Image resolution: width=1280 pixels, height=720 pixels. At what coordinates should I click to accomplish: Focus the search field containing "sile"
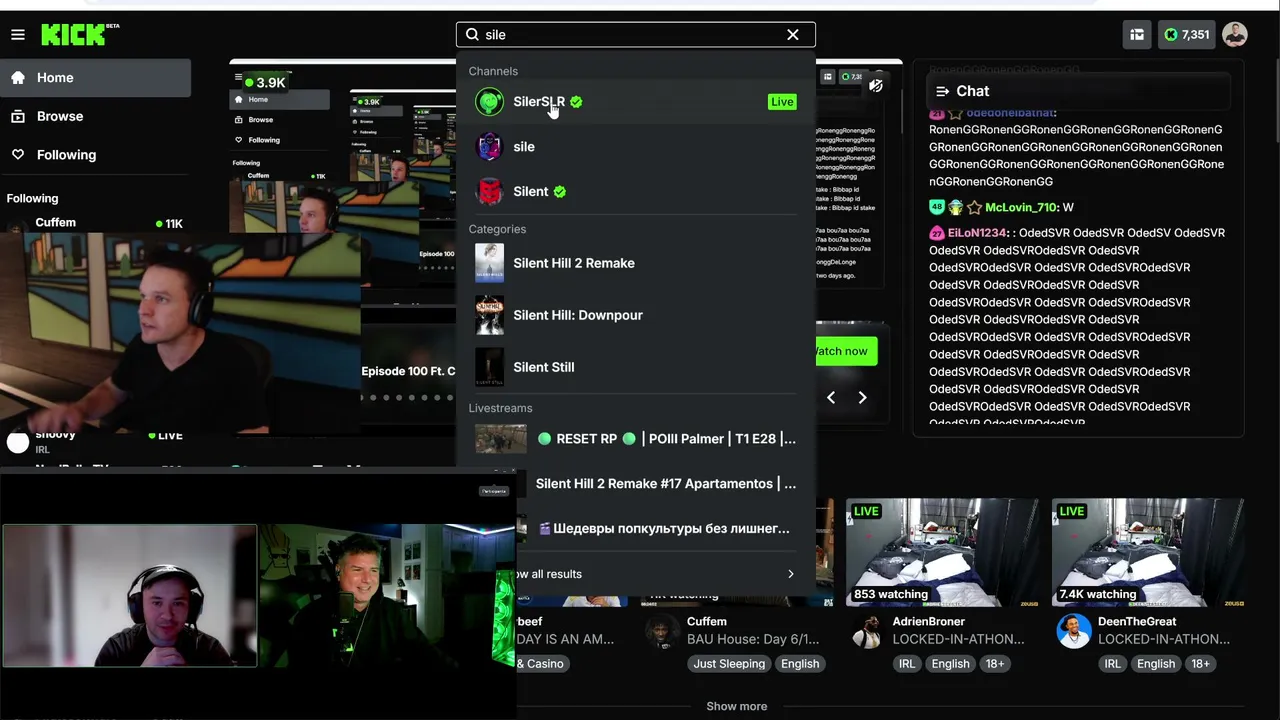(636, 35)
